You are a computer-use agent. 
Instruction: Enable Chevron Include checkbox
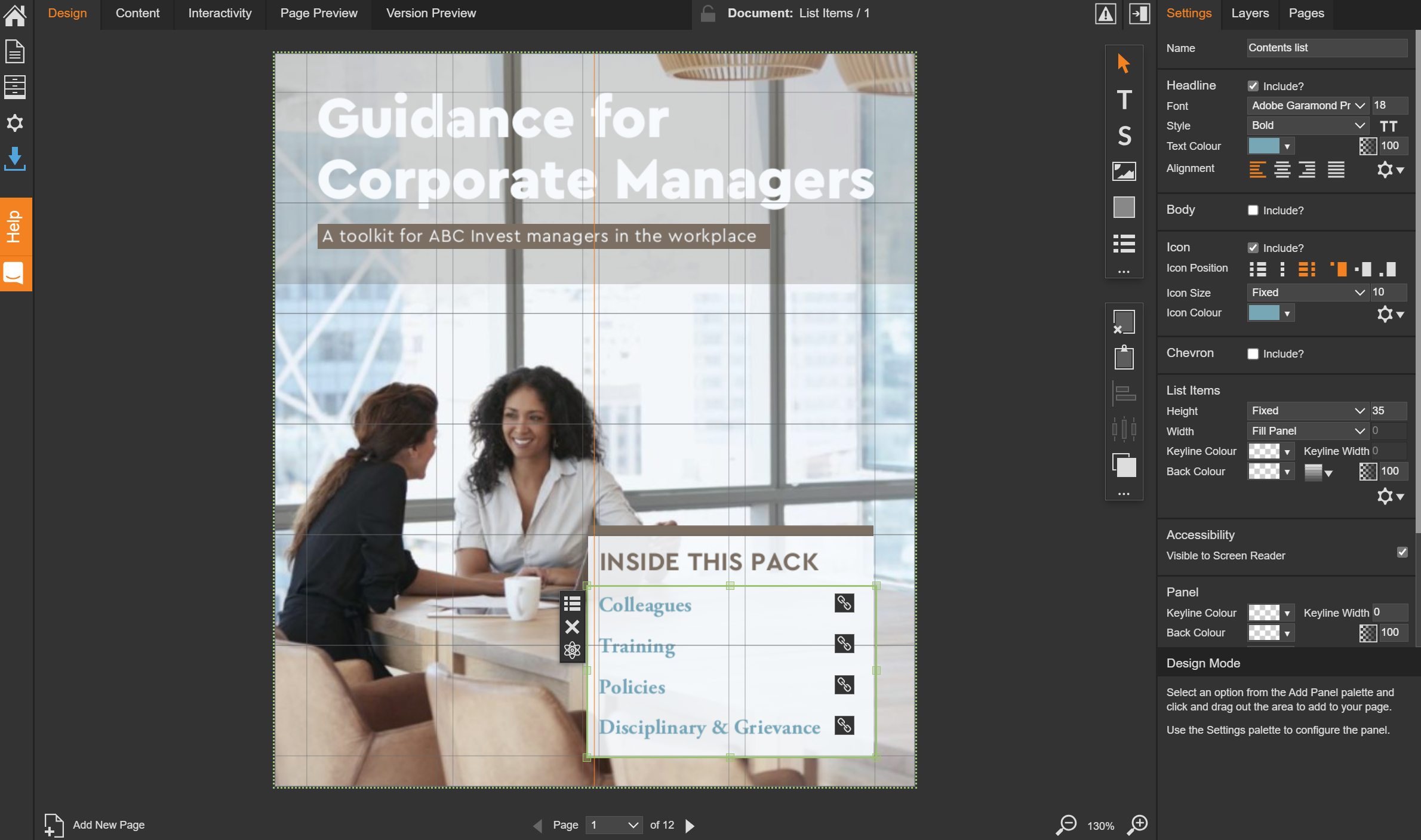[x=1253, y=353]
